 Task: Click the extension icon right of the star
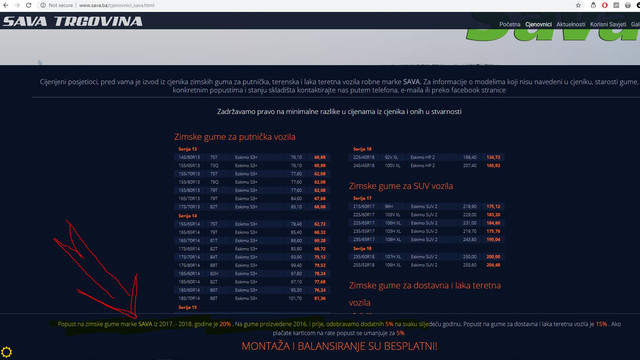[x=593, y=5]
